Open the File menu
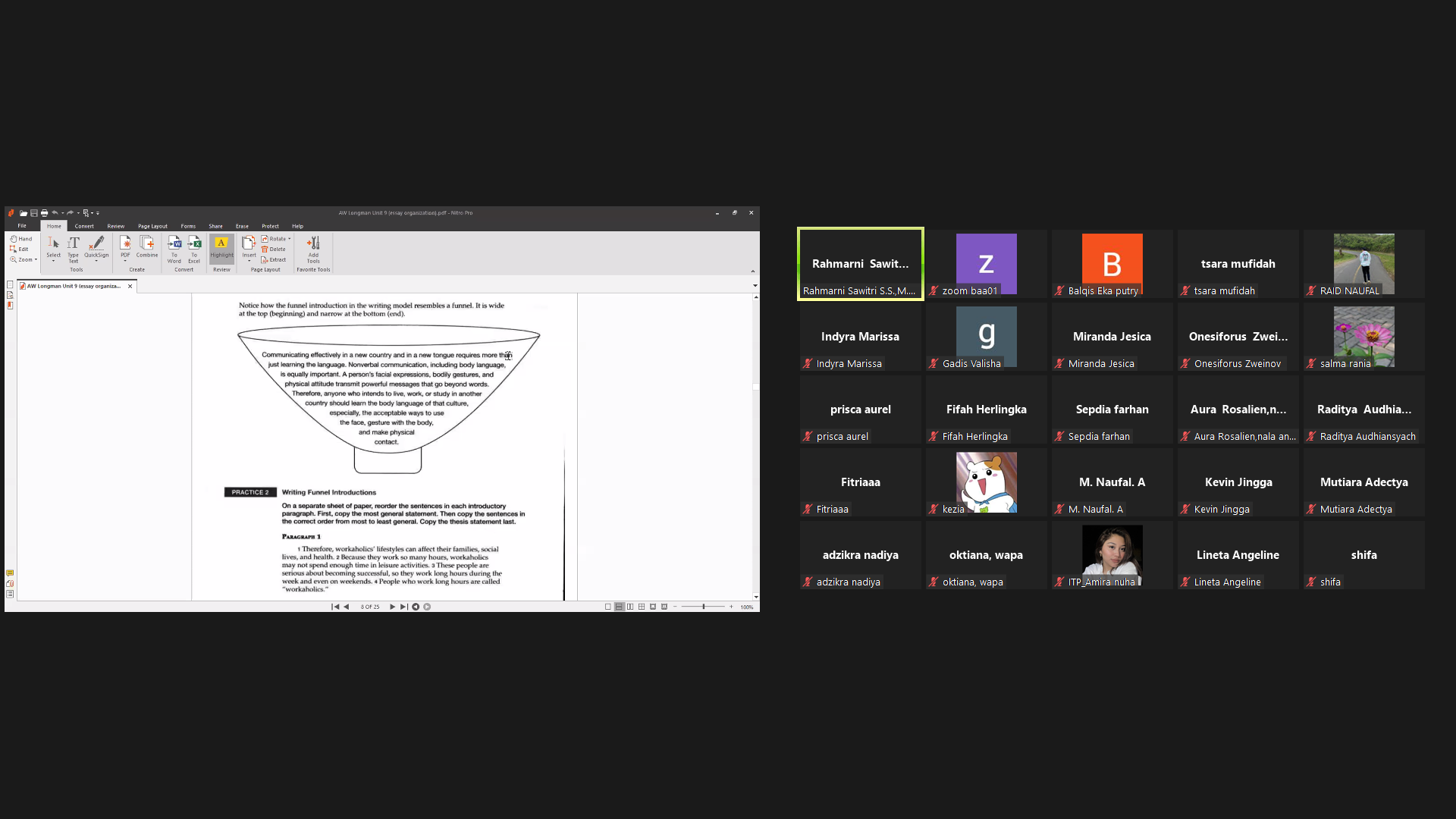Viewport: 1456px width, 819px height. tap(22, 226)
